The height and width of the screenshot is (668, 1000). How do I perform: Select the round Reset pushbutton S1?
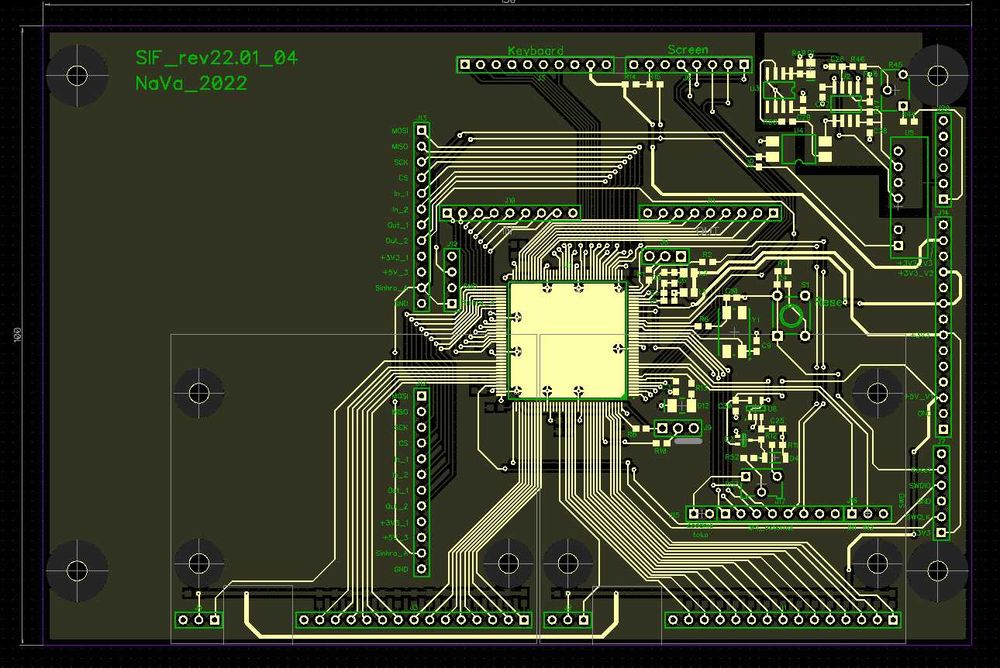click(x=791, y=316)
